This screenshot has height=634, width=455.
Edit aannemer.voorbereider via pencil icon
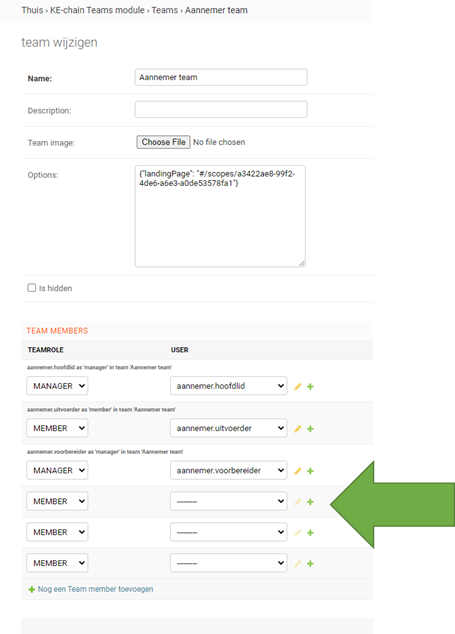click(298, 471)
